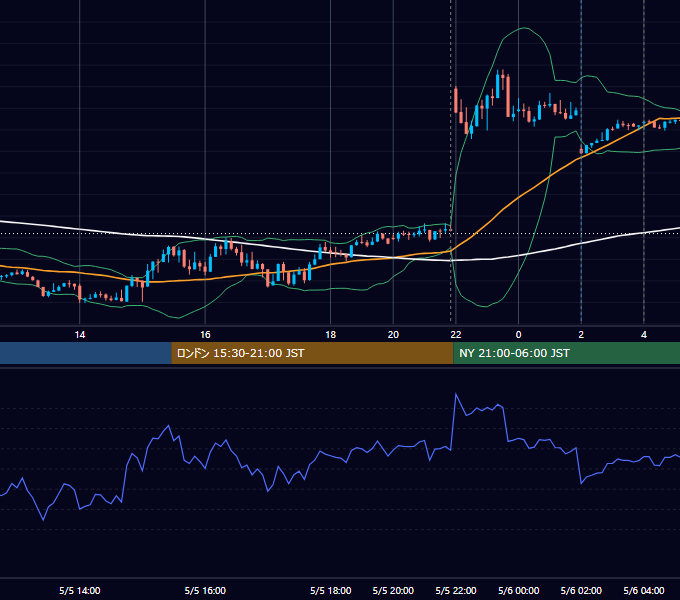Click the 2 hour axis label
680x600 pixels.
point(581,335)
